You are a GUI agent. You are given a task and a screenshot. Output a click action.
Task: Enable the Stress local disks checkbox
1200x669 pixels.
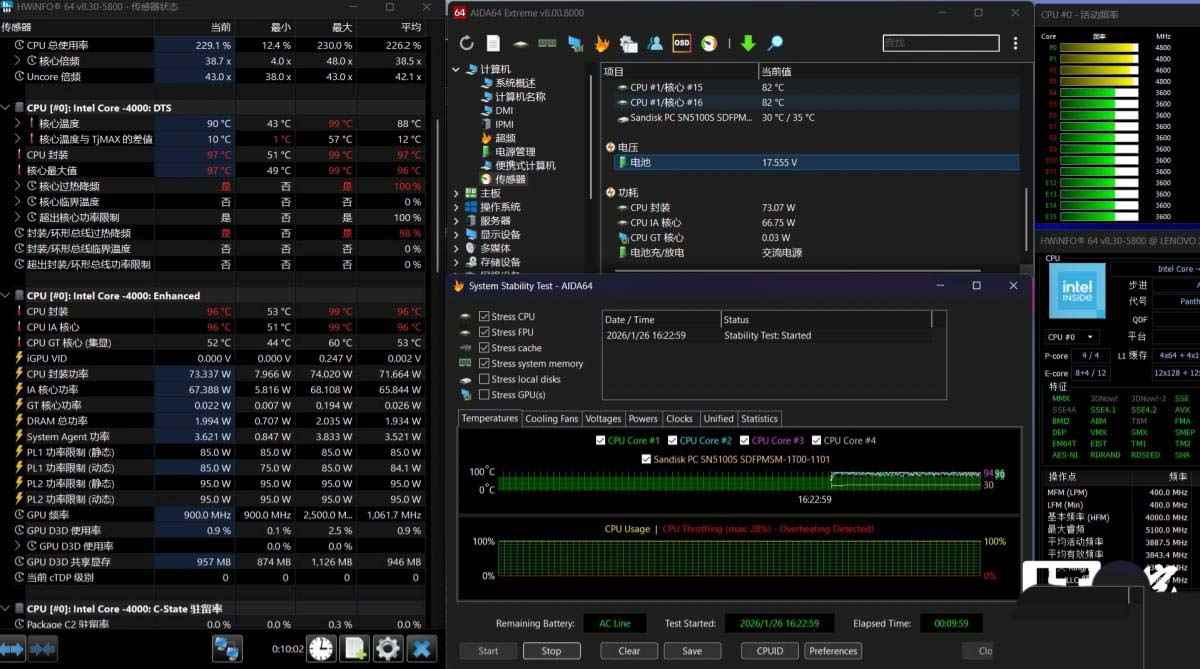pyautogui.click(x=484, y=379)
